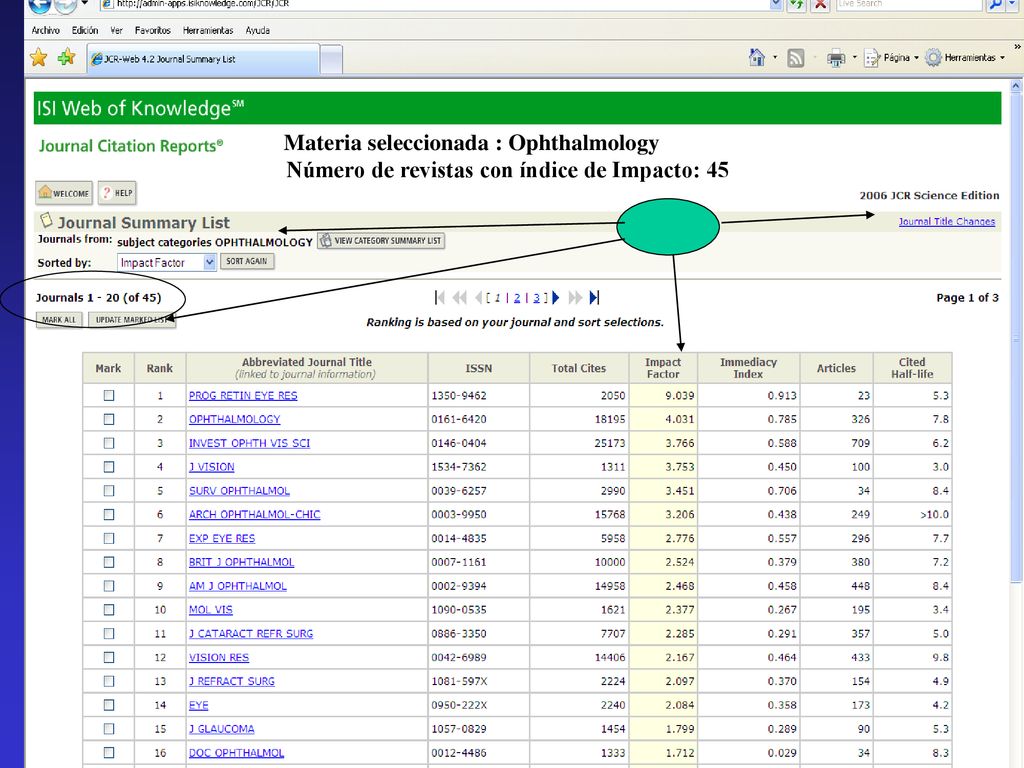Expand the command bar overflow chevron
1024x768 pixels.
point(1017,47)
